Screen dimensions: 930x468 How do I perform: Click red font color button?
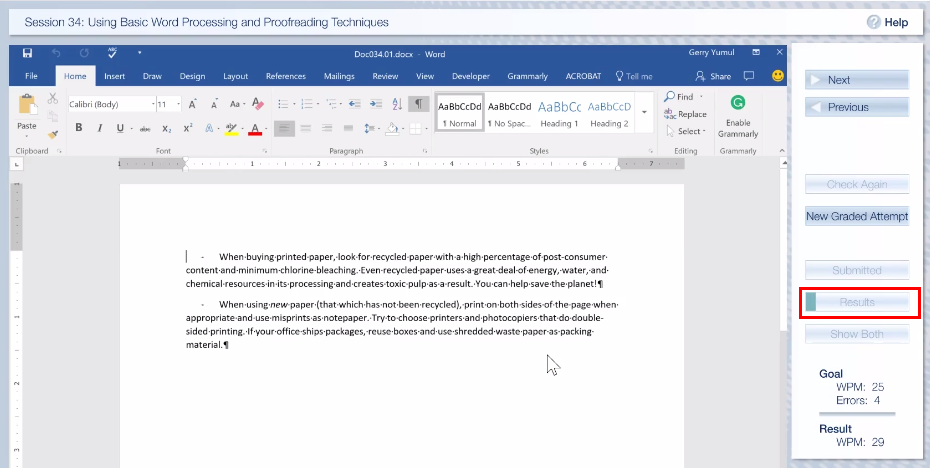pos(255,129)
